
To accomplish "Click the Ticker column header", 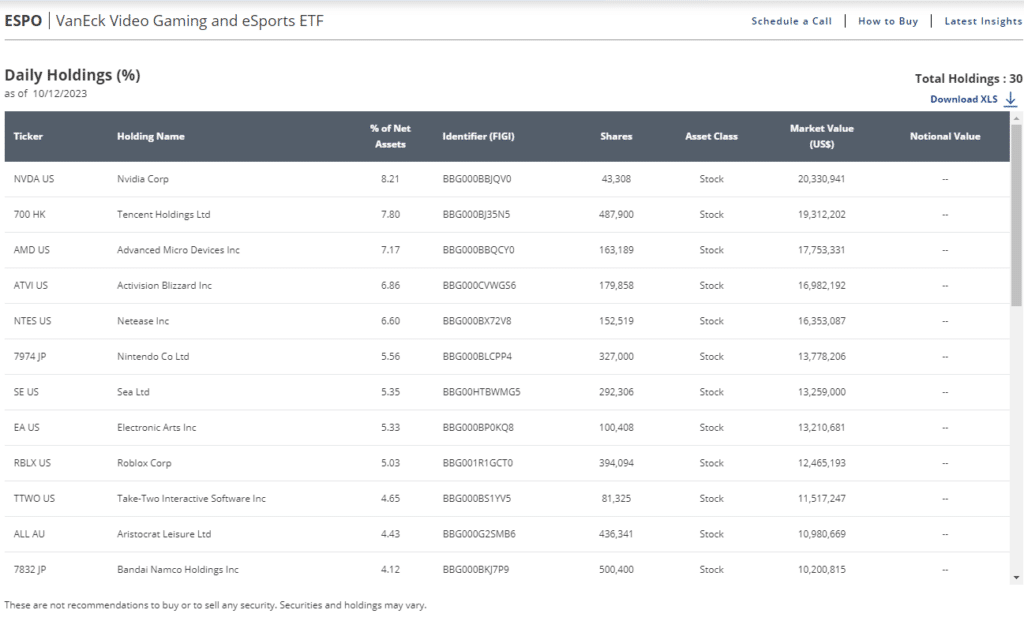I will [x=28, y=136].
